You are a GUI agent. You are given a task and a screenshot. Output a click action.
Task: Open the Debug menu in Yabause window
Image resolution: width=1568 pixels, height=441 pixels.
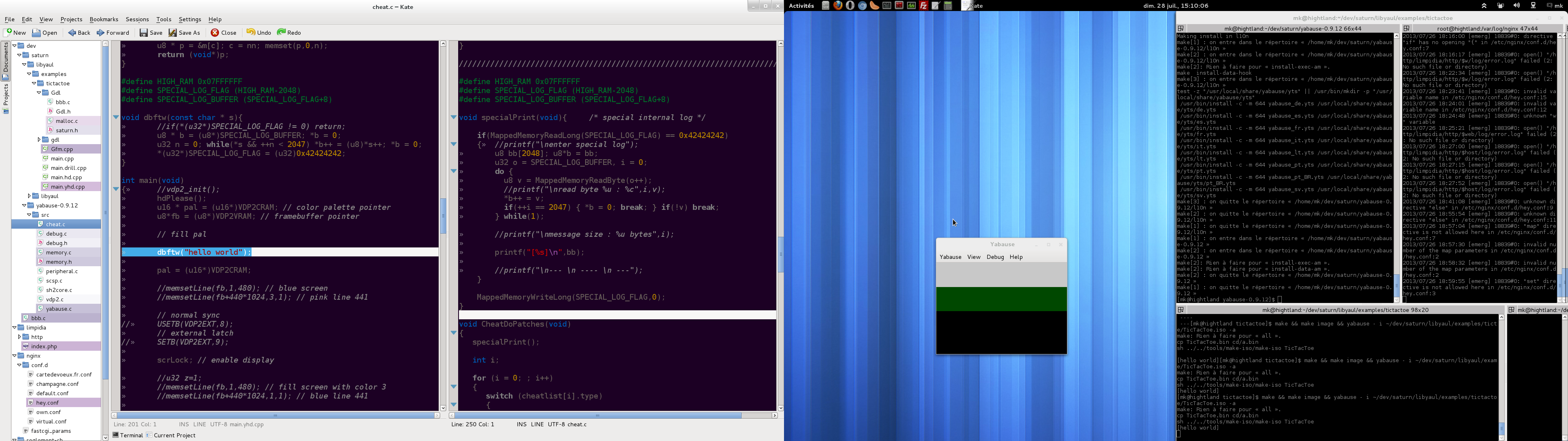tap(995, 257)
